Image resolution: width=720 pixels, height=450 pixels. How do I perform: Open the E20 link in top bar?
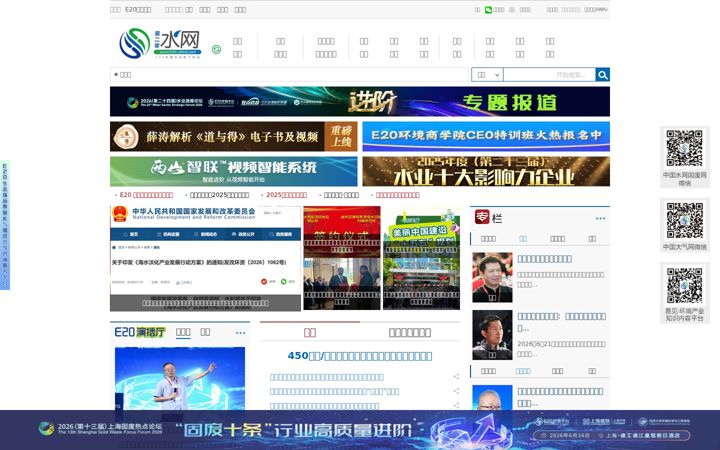(138, 10)
